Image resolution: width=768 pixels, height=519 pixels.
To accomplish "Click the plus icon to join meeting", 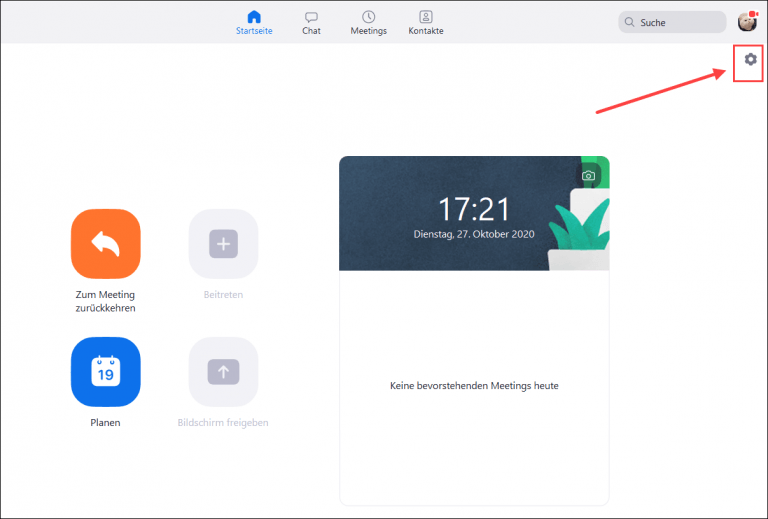I will point(224,243).
